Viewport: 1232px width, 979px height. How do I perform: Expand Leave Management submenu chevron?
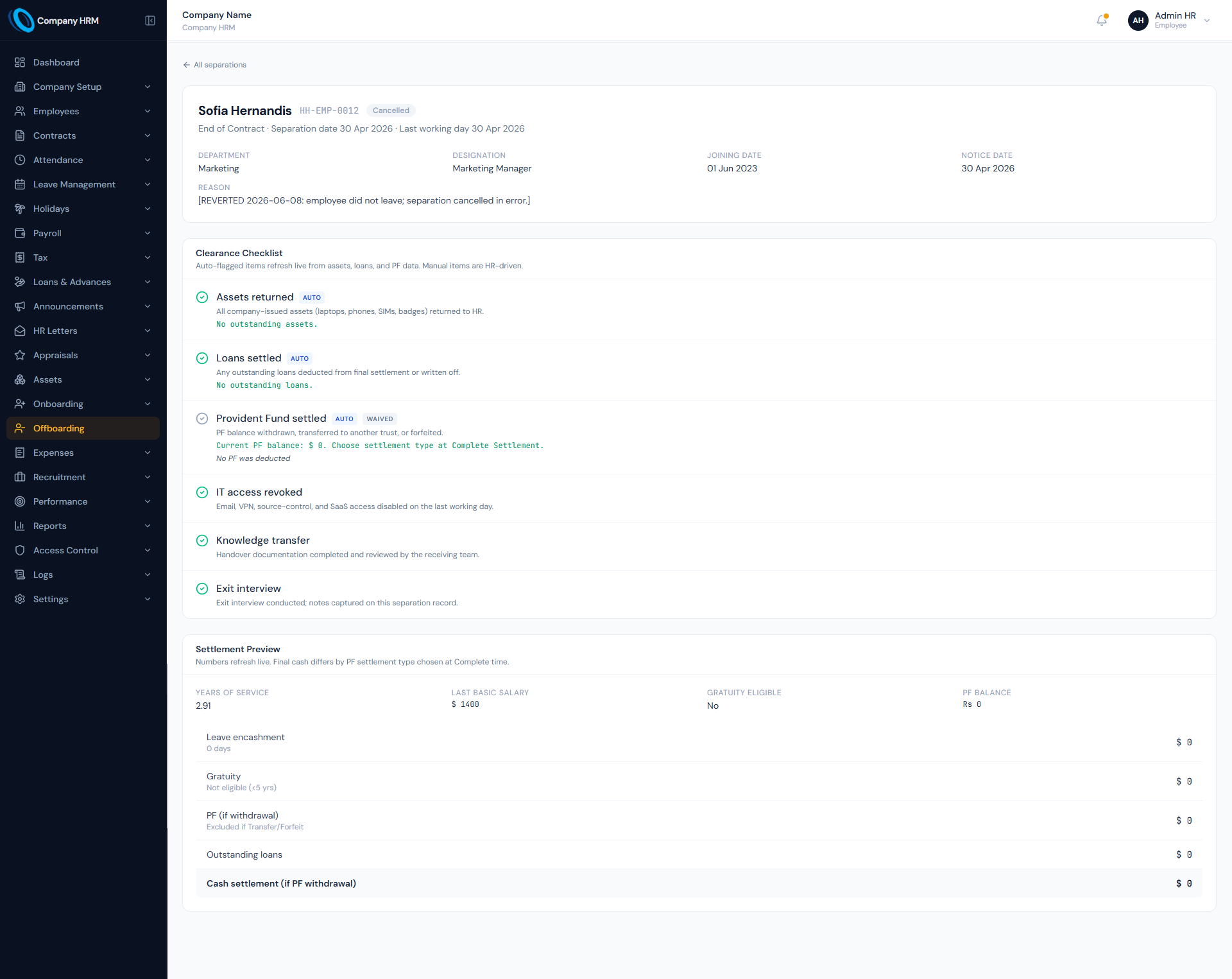pyautogui.click(x=148, y=184)
